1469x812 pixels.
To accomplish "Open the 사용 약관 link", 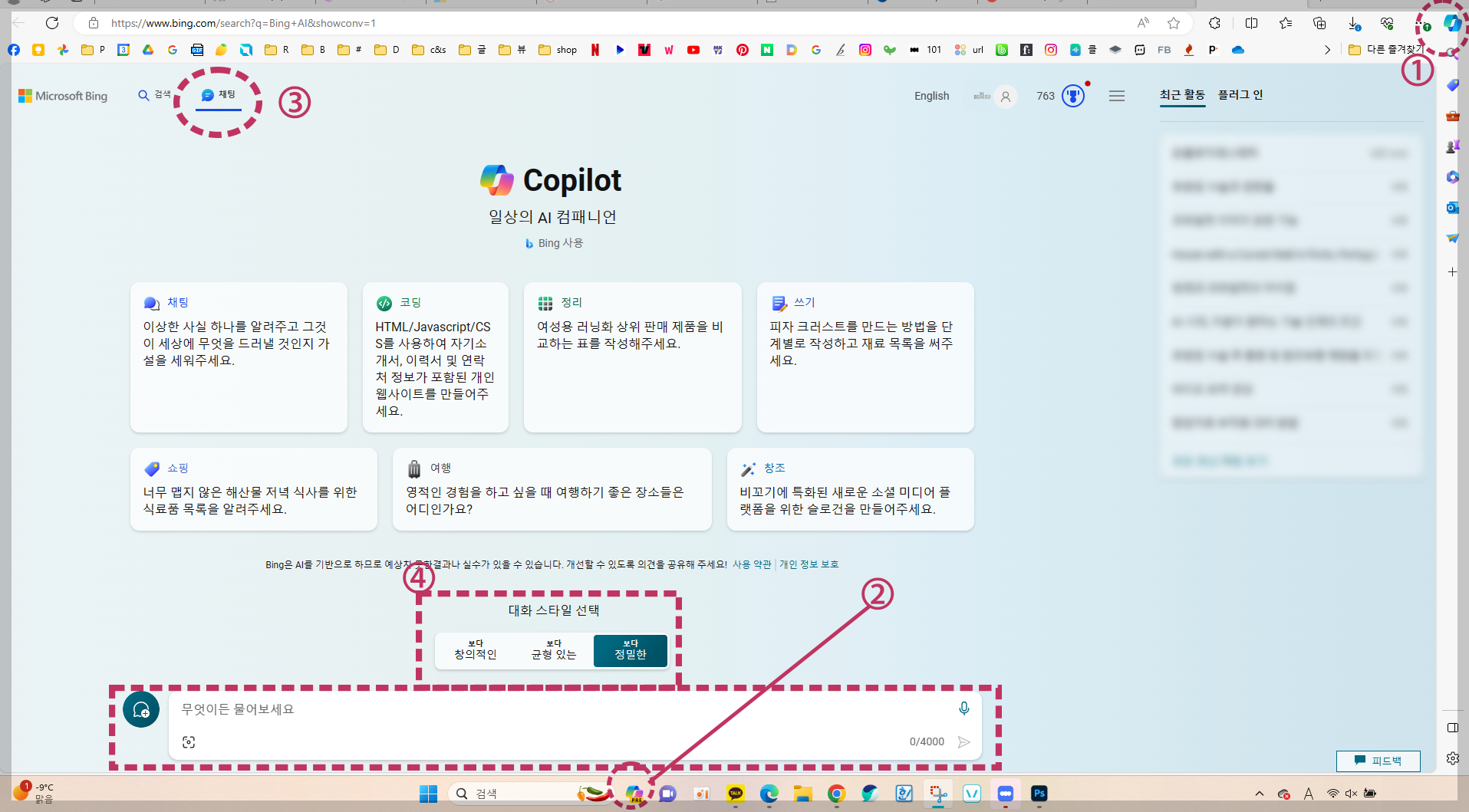I will click(752, 564).
